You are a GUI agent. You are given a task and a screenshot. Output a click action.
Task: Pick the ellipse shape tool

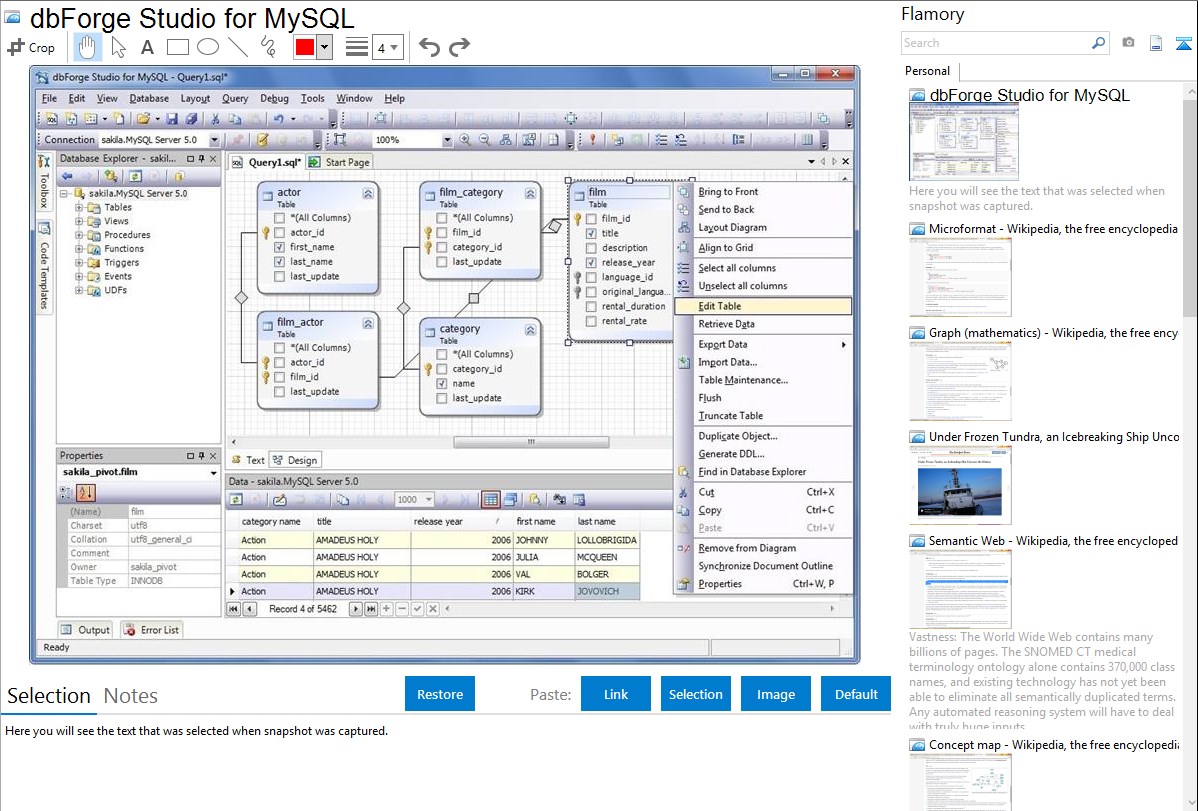coord(207,47)
